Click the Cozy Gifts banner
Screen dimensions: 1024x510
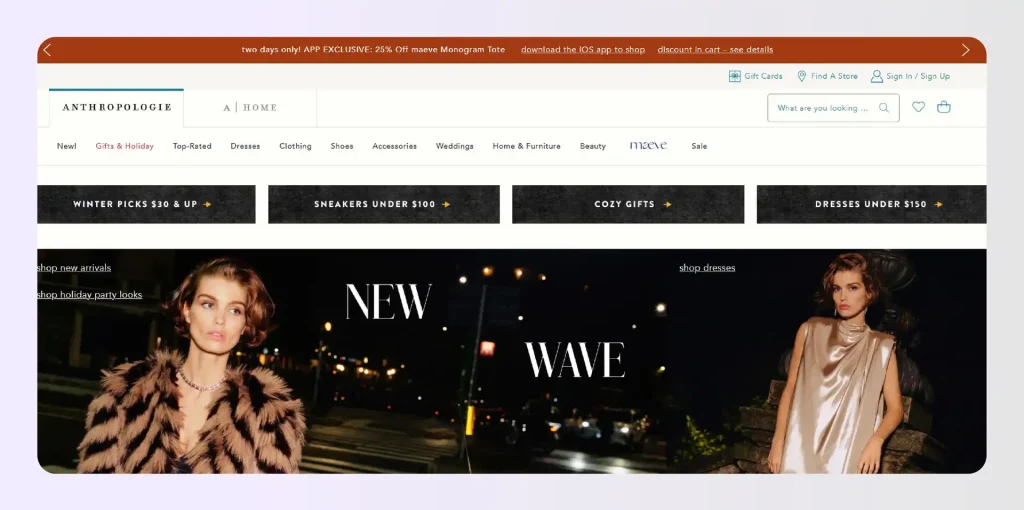628,204
